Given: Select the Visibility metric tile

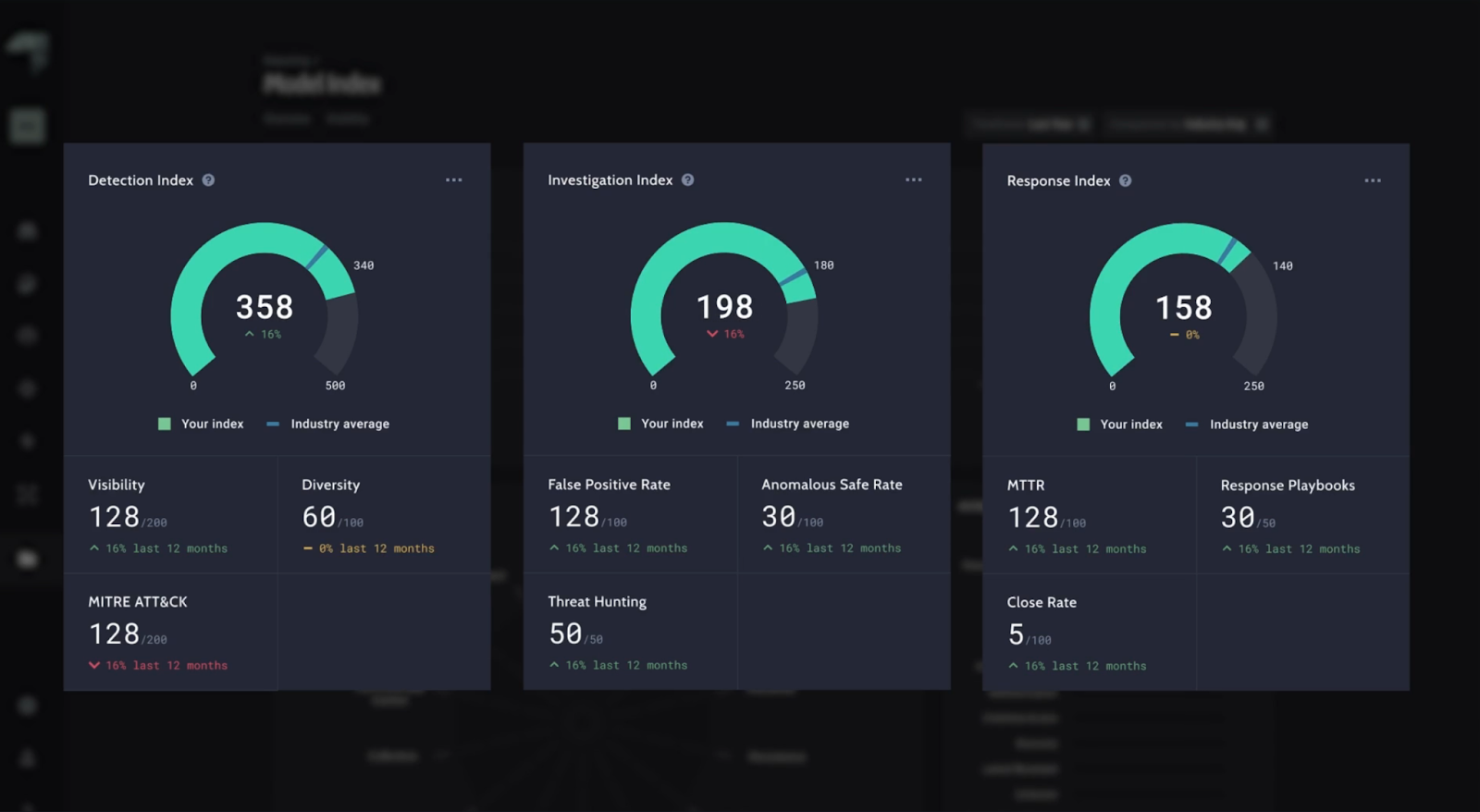Looking at the screenshot, I should pyautogui.click(x=170, y=515).
